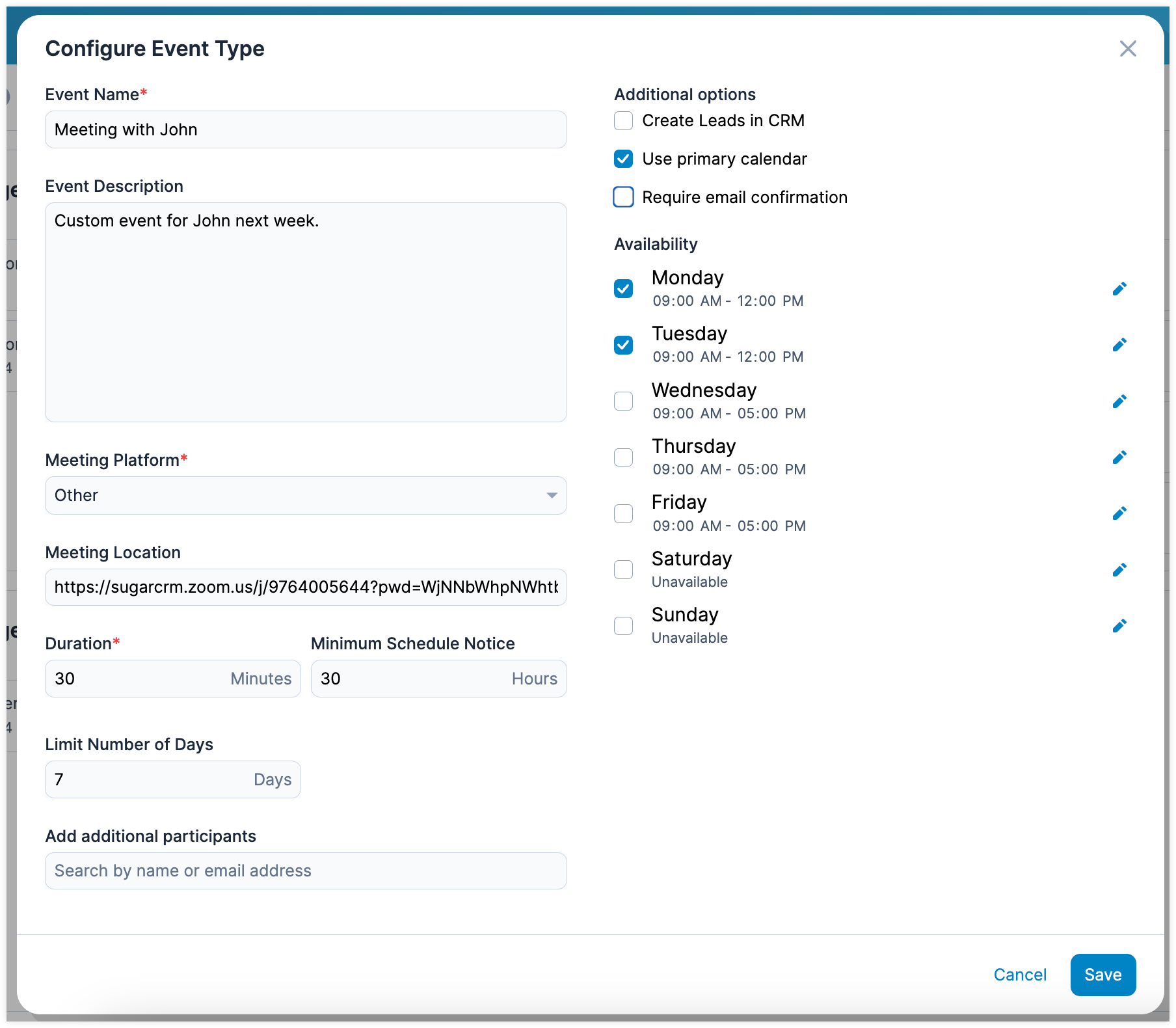The width and height of the screenshot is (1176, 1028).
Task: Close the Configure Event Type dialog
Action: pyautogui.click(x=1127, y=49)
